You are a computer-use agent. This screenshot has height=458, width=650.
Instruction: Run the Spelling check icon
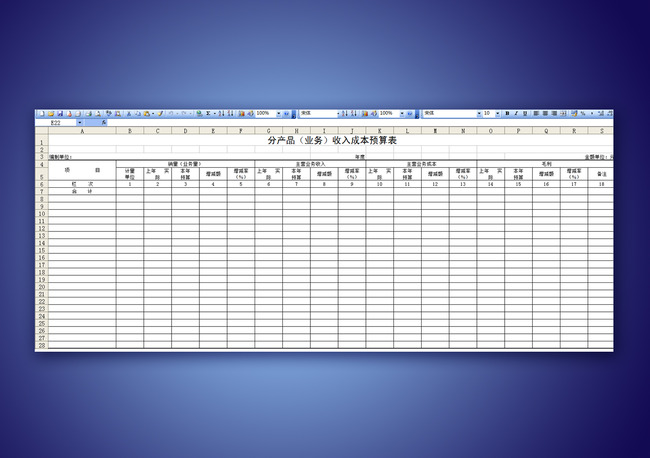coord(109,113)
